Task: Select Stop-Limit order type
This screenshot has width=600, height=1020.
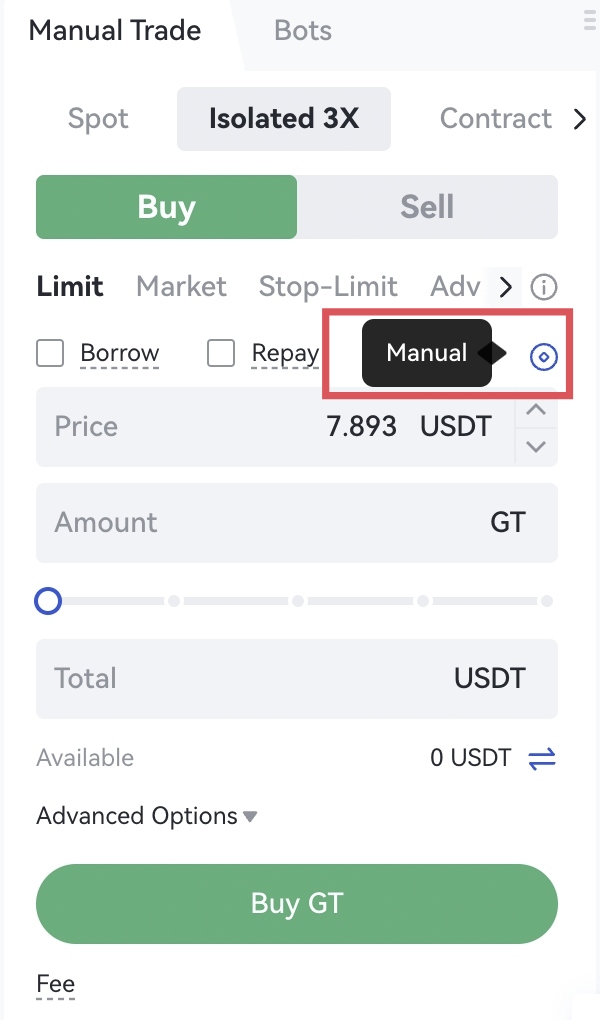Action: [x=328, y=287]
